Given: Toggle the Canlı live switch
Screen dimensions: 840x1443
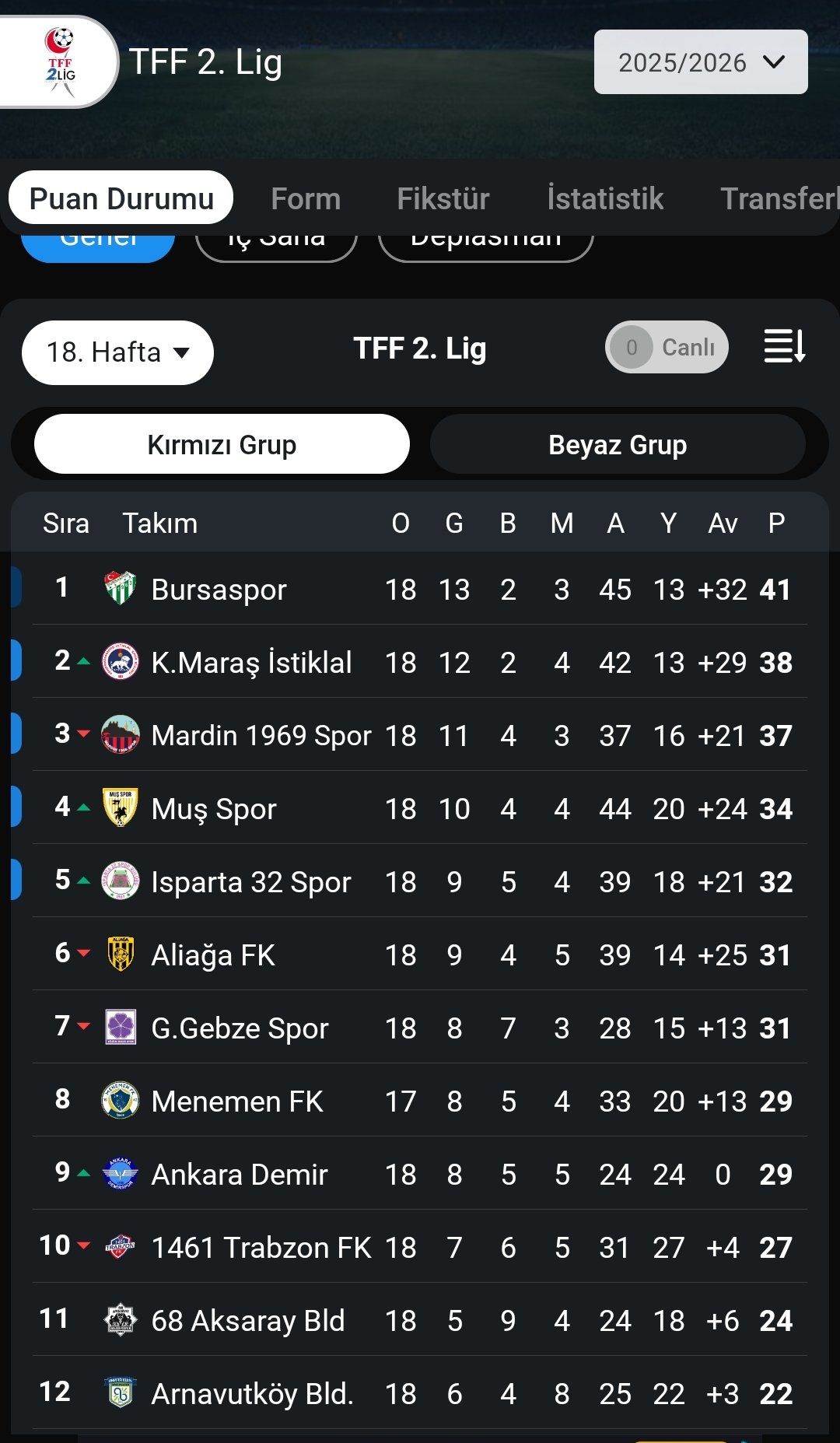Looking at the screenshot, I should (x=667, y=347).
